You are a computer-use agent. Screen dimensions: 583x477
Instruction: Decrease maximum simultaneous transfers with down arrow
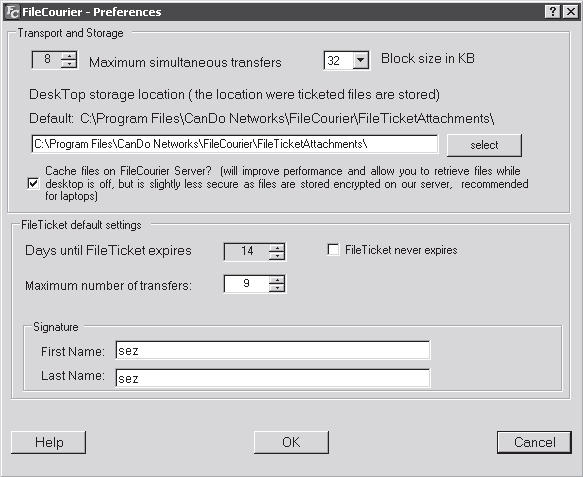tap(69, 64)
